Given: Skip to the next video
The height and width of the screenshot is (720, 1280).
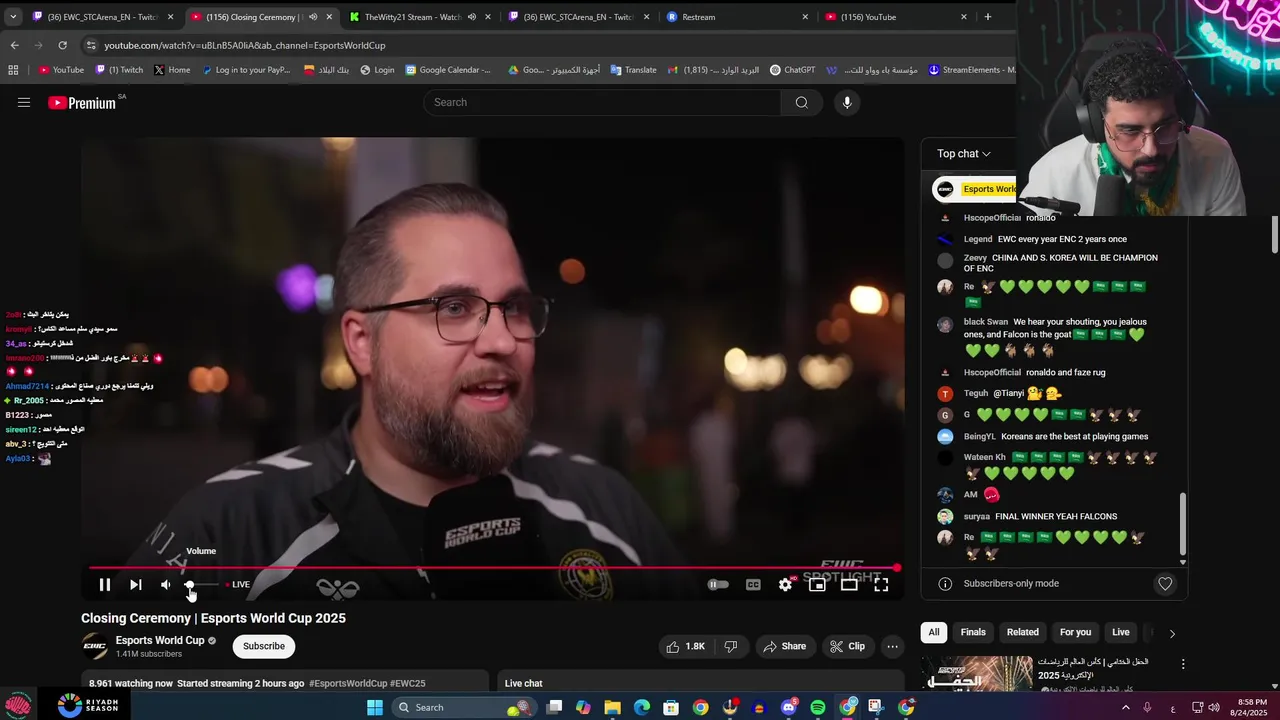Looking at the screenshot, I should (136, 585).
